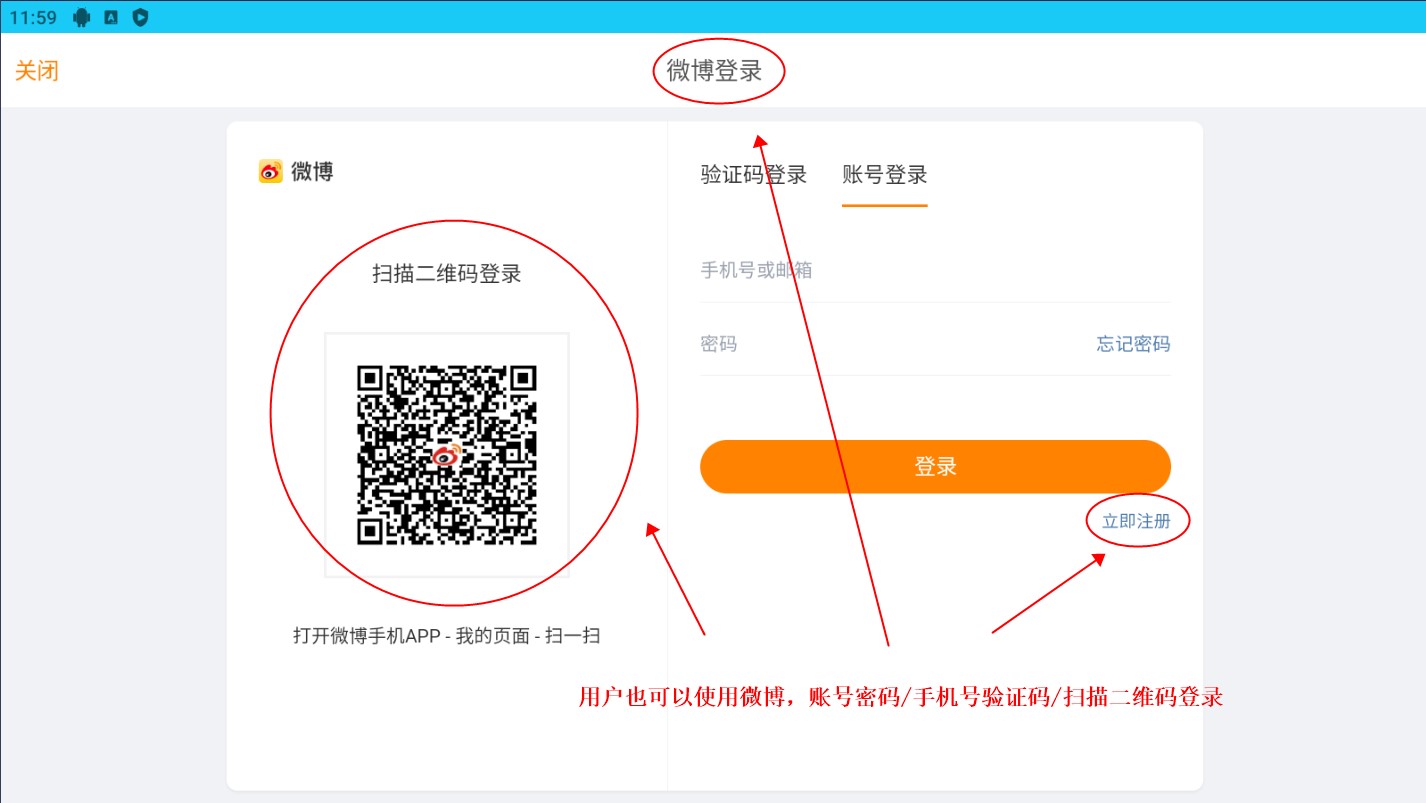The image size is (1426, 803).
Task: Open the 立即注册 registration link
Action: (x=1136, y=521)
